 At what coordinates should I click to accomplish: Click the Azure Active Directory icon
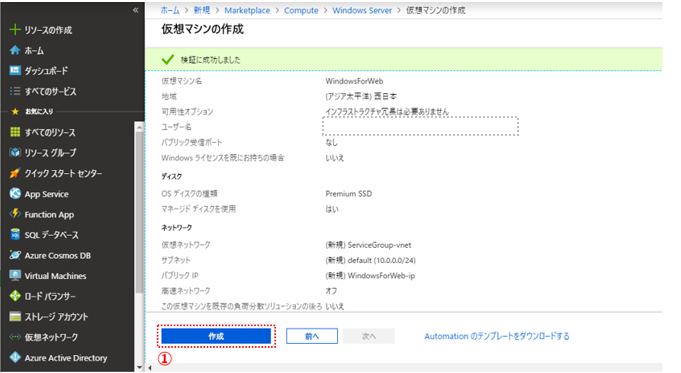click(15, 357)
